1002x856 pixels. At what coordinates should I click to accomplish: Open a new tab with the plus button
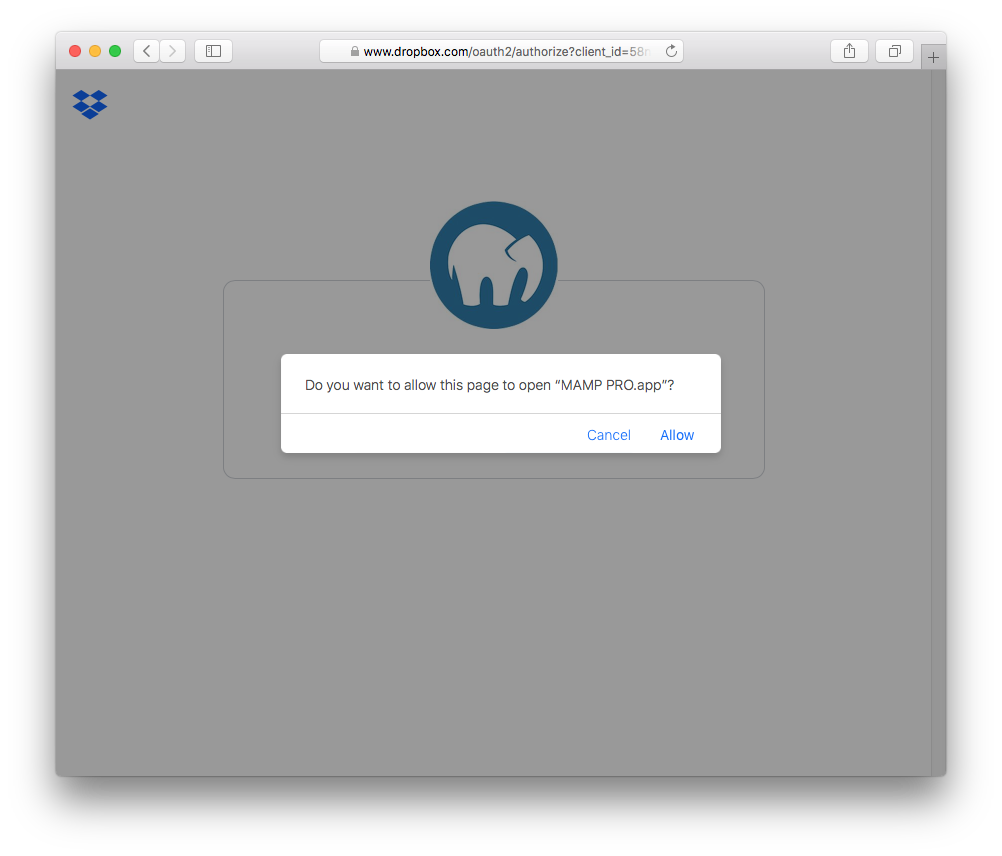[933, 55]
